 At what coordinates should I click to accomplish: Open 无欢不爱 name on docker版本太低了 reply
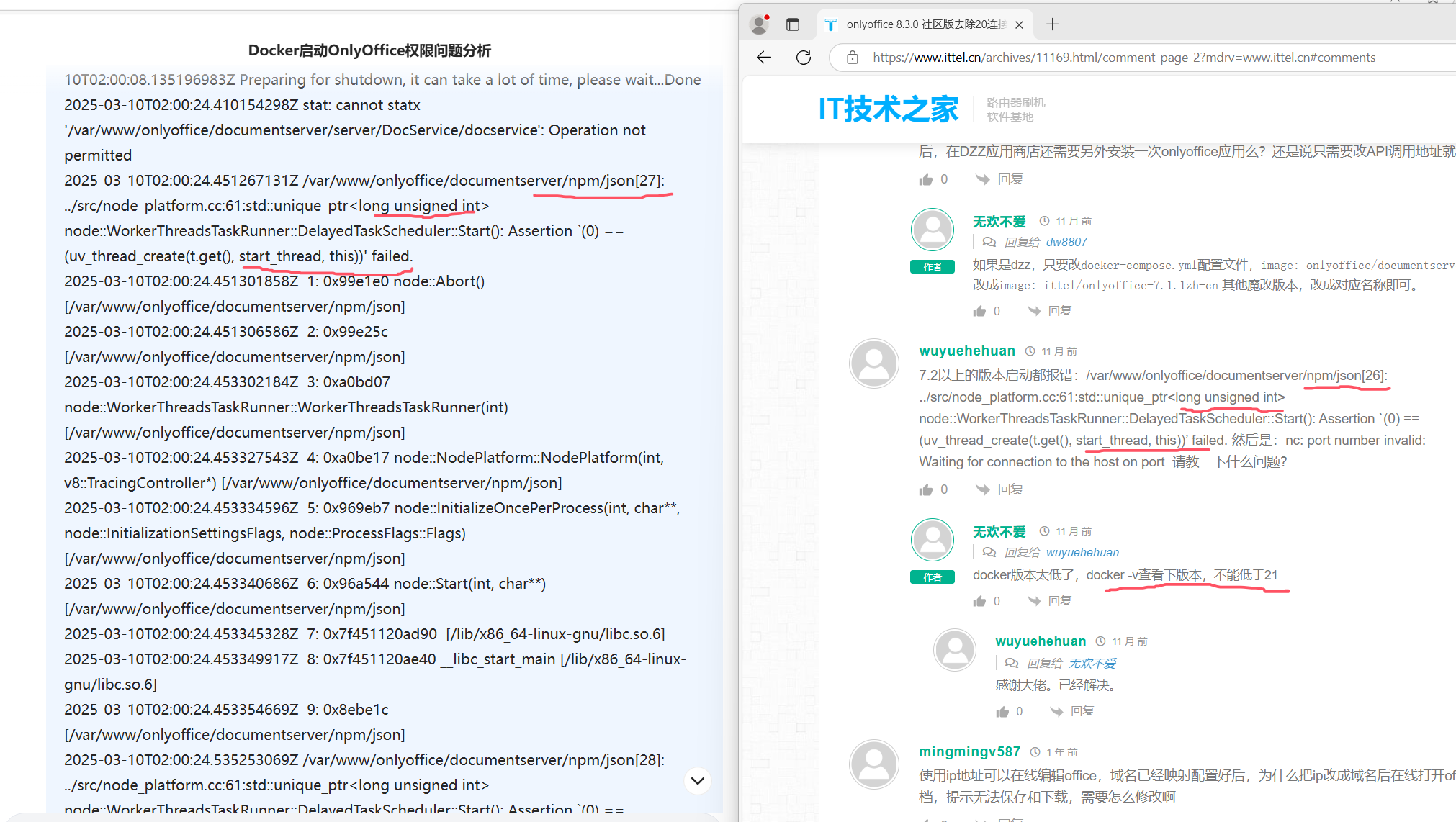(x=999, y=532)
